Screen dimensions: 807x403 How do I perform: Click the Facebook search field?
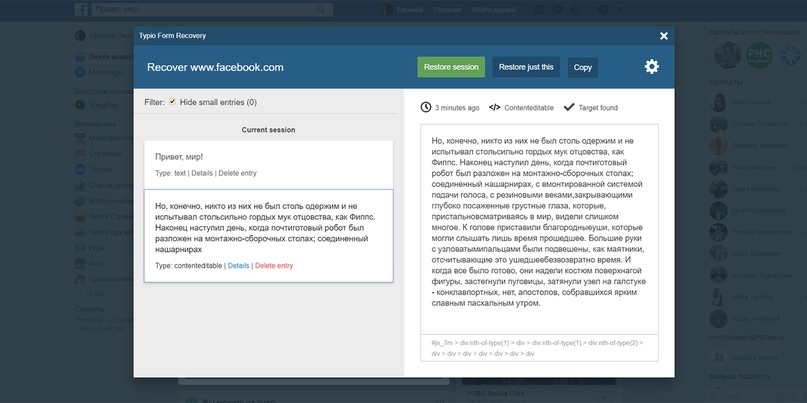[212, 9]
